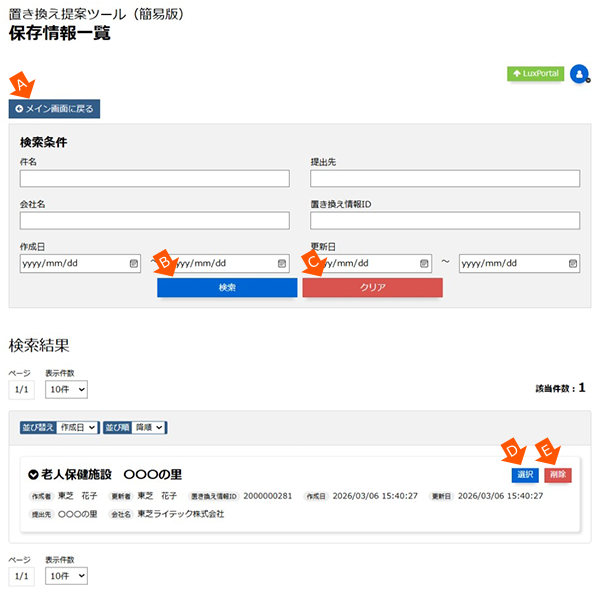The height and width of the screenshot is (594, 600).
Task: Click the 件名 text field
Action: 154,178
